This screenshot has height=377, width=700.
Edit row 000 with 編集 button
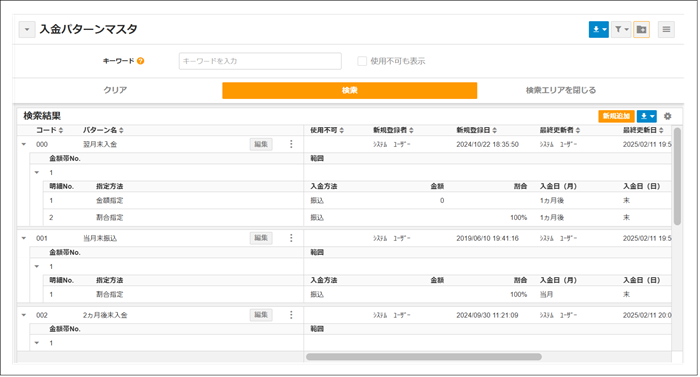pyautogui.click(x=261, y=144)
